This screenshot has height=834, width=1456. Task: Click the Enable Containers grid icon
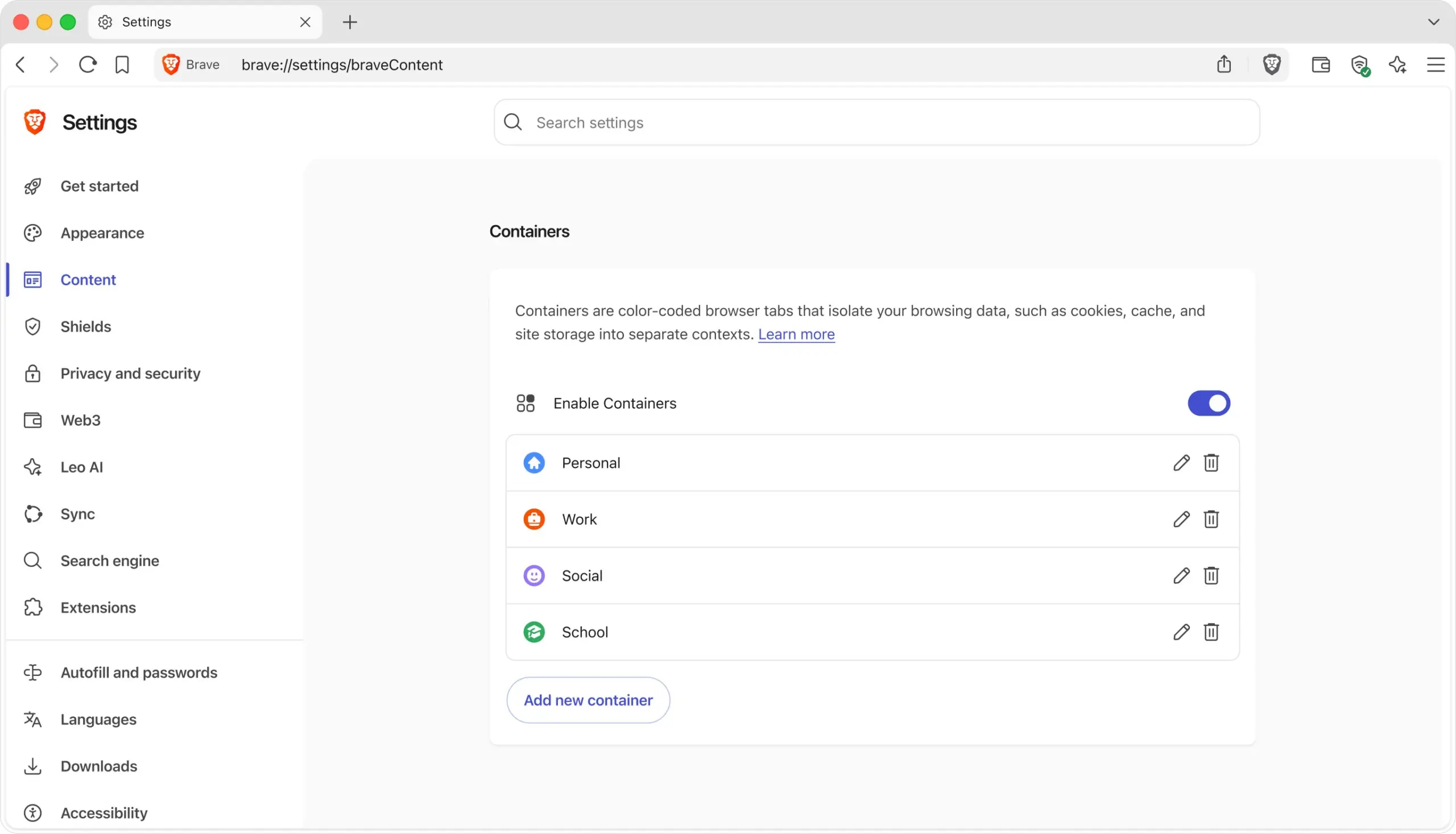click(x=525, y=403)
